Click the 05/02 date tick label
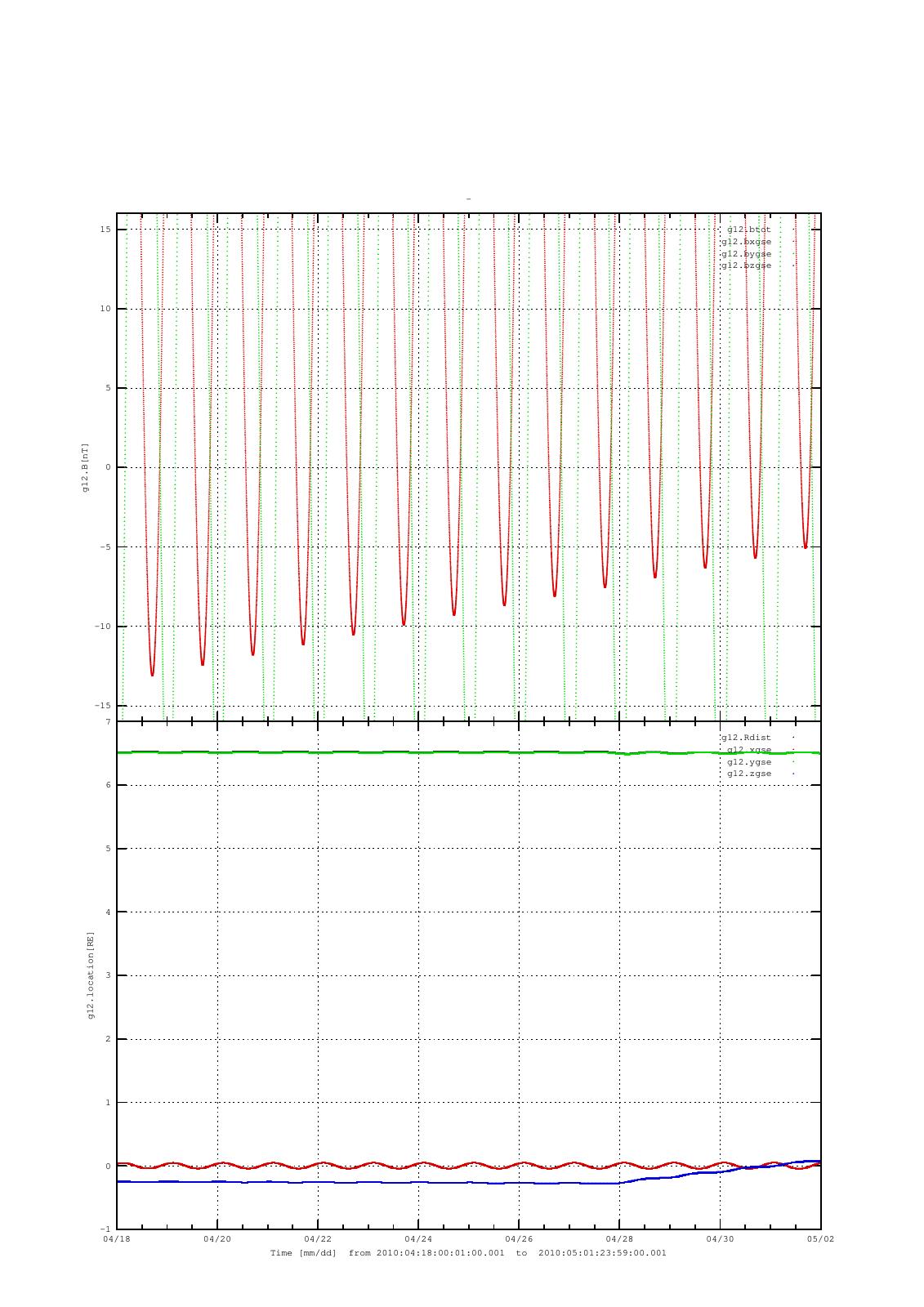The height and width of the screenshot is (1307, 924). [820, 1239]
